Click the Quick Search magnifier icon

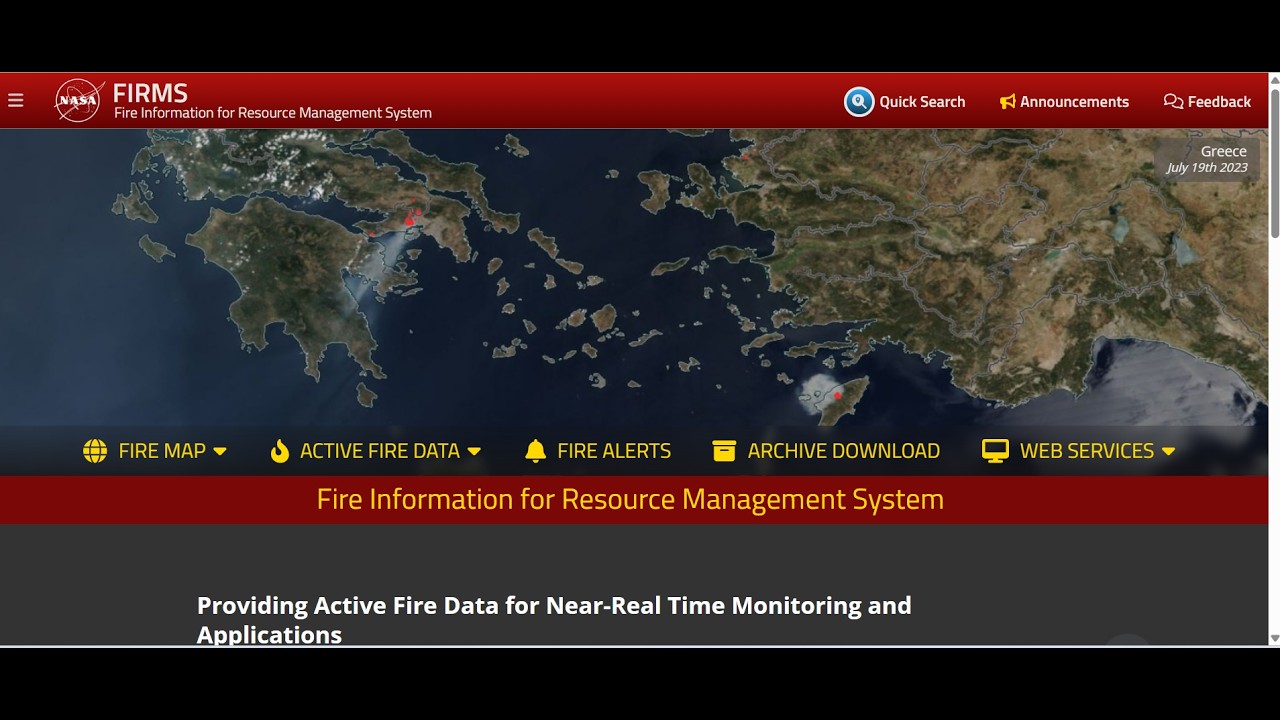[859, 101]
